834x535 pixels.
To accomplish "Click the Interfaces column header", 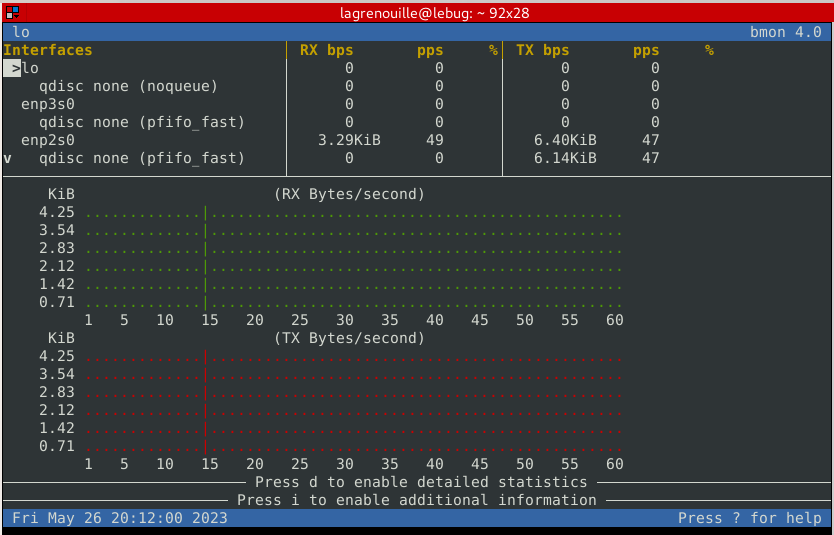I will click(48, 50).
